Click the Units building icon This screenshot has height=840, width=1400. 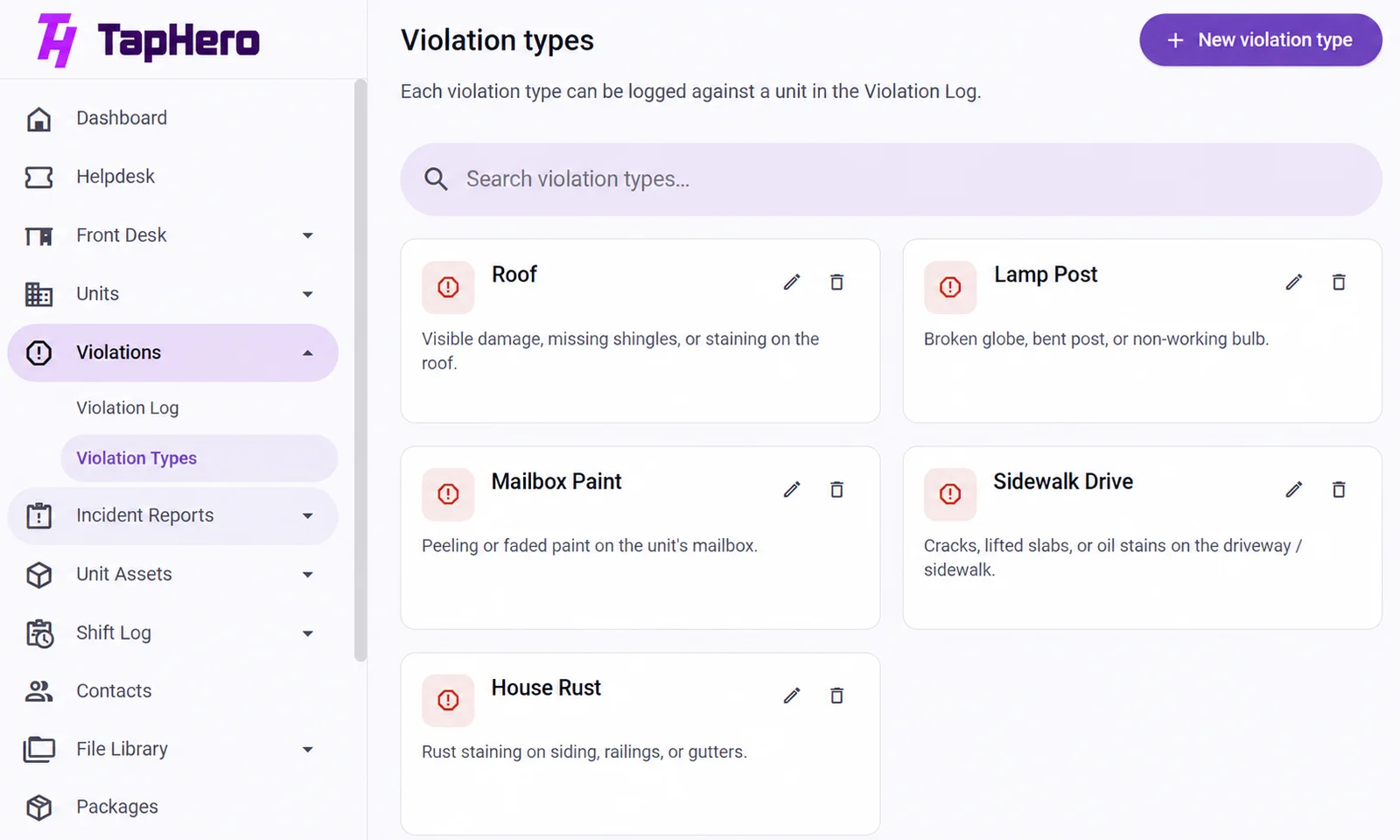click(x=38, y=294)
